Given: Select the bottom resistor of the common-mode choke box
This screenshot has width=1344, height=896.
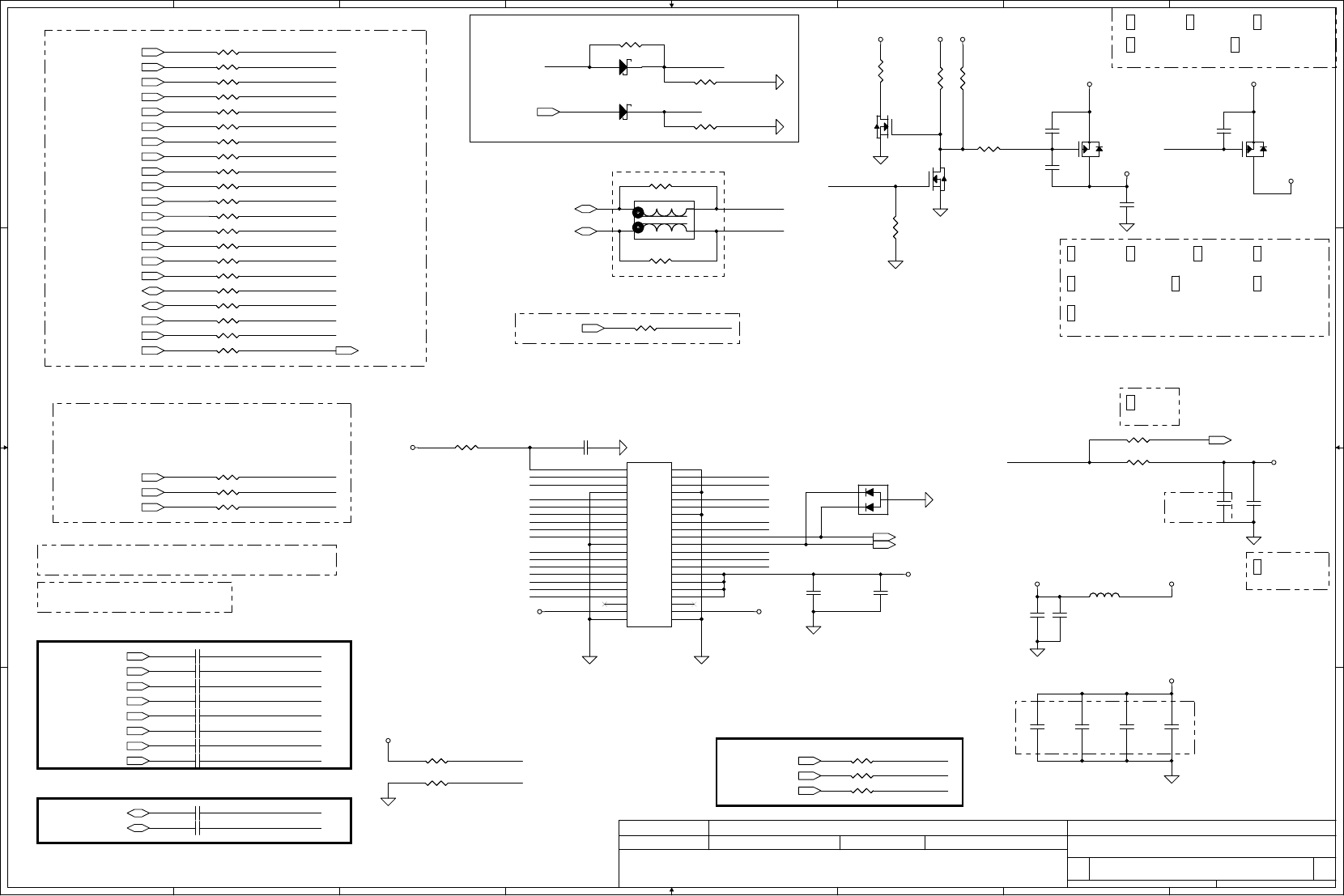Looking at the screenshot, I should (x=660, y=261).
